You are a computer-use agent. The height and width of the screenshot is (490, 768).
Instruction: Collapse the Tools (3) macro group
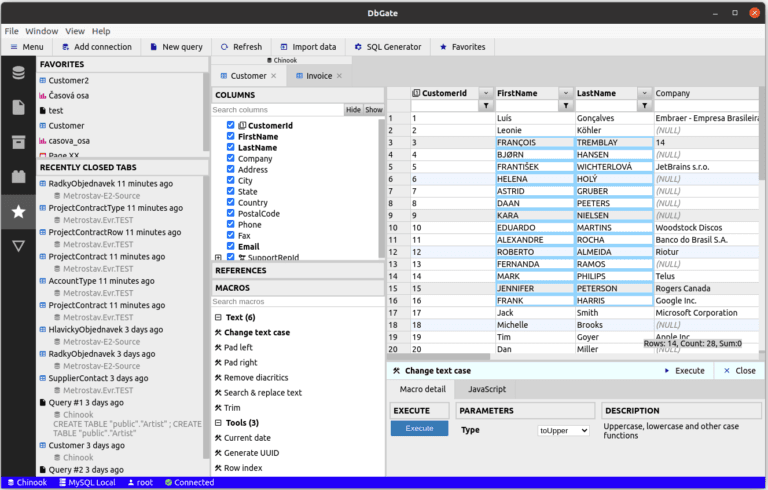coord(218,423)
